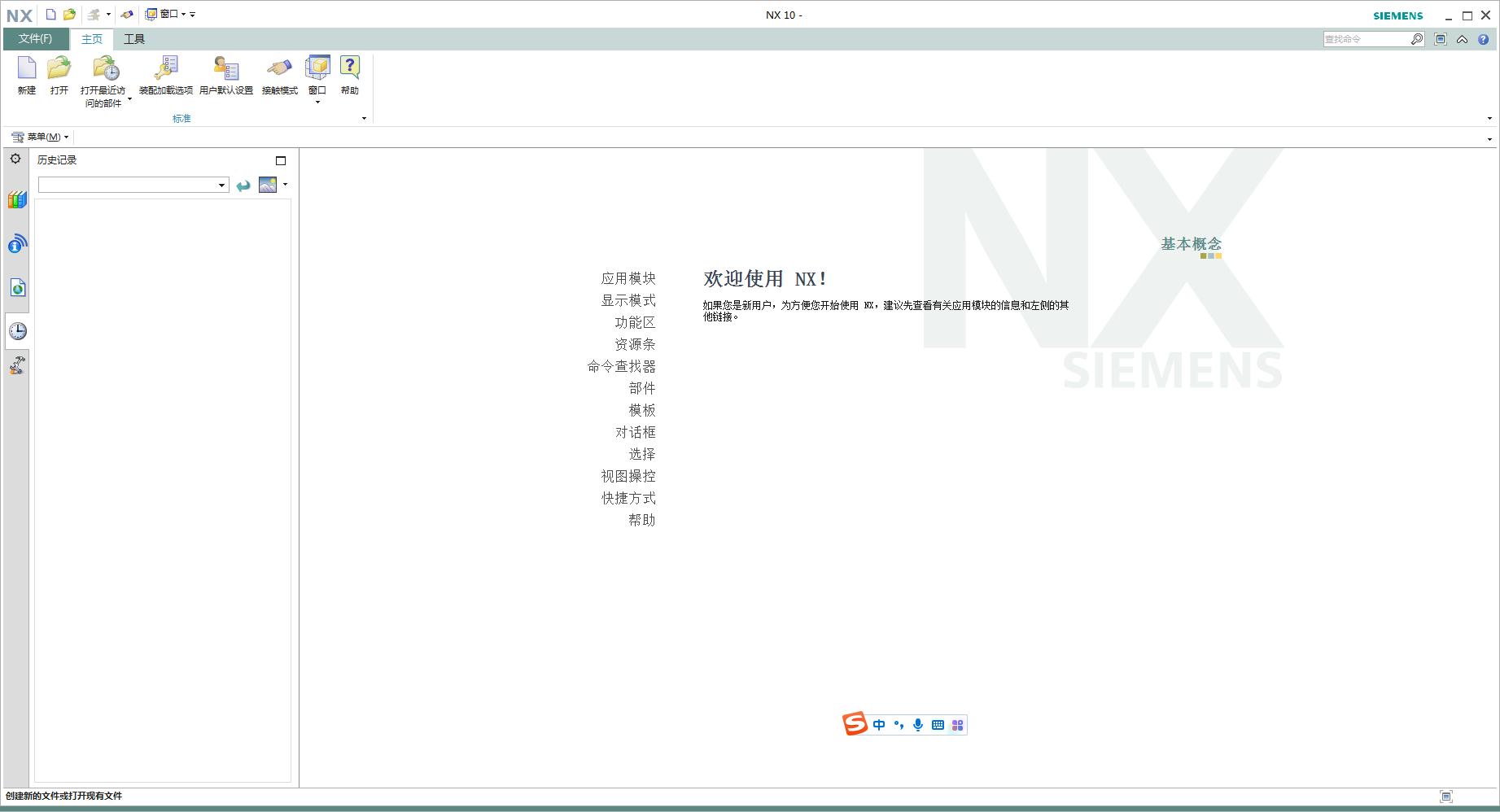Click the green return arrow in the history panel
Image resolution: width=1500 pixels, height=812 pixels.
pyautogui.click(x=243, y=186)
